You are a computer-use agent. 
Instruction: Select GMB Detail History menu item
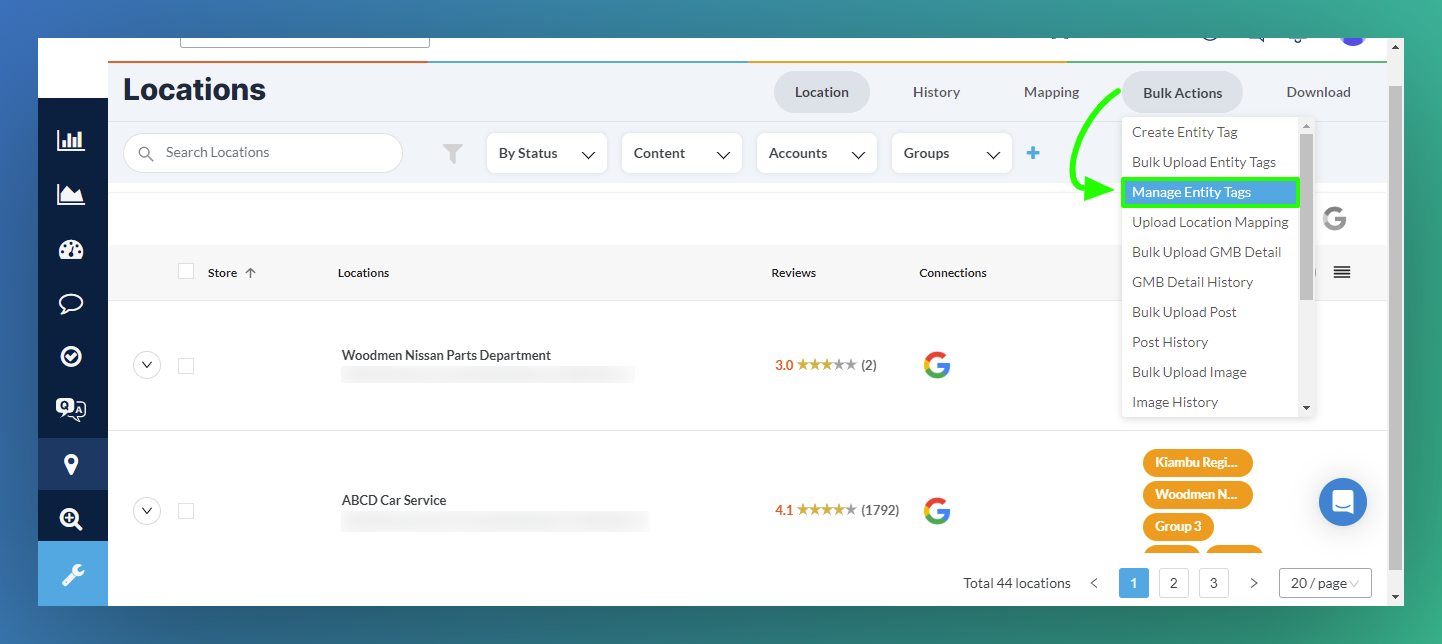(x=1210, y=282)
